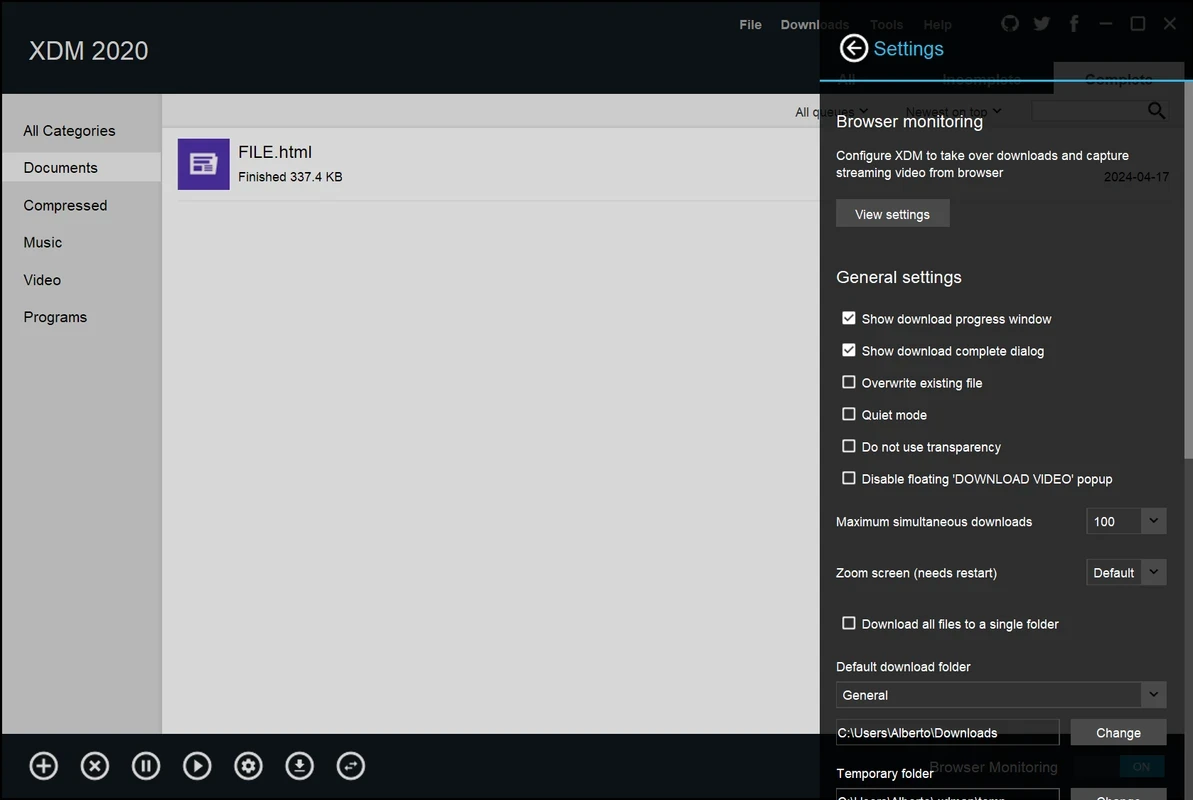The image size is (1193, 800).
Task: Click the FILE.html file name
Action: coord(275,152)
